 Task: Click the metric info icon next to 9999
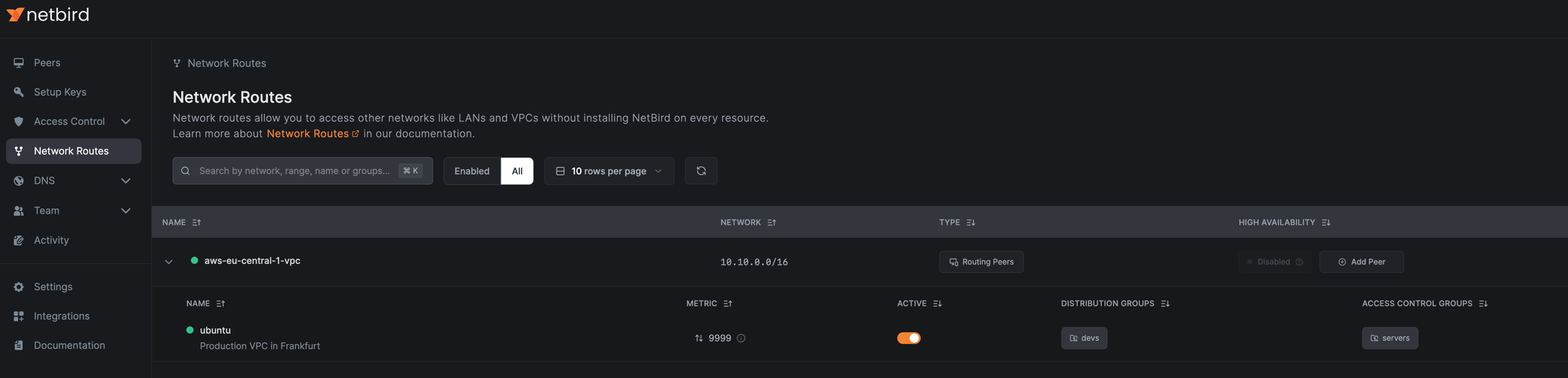[x=741, y=338]
